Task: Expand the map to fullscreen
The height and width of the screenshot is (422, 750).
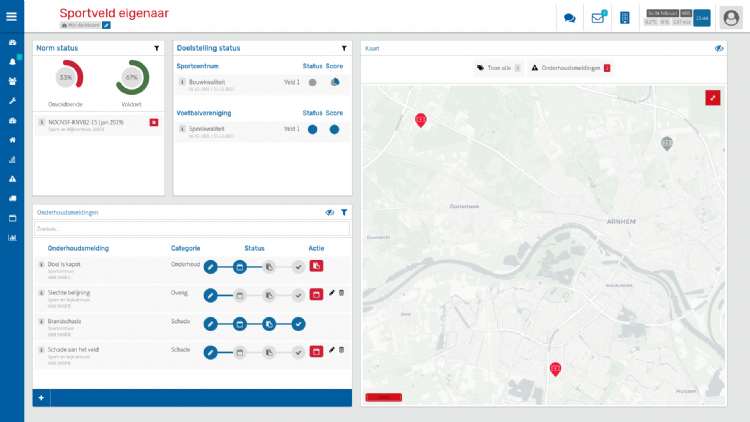Action: click(712, 97)
